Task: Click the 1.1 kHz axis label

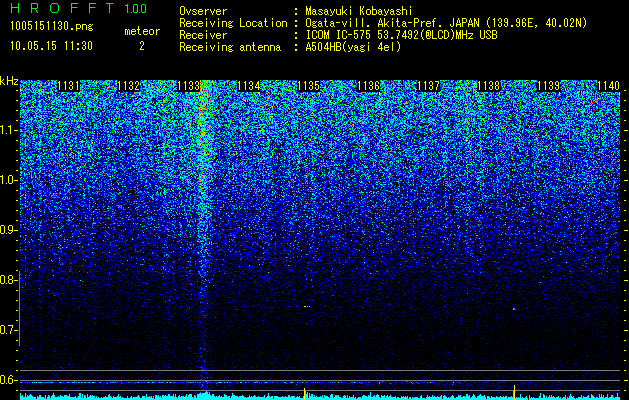Action: pyautogui.click(x=9, y=130)
